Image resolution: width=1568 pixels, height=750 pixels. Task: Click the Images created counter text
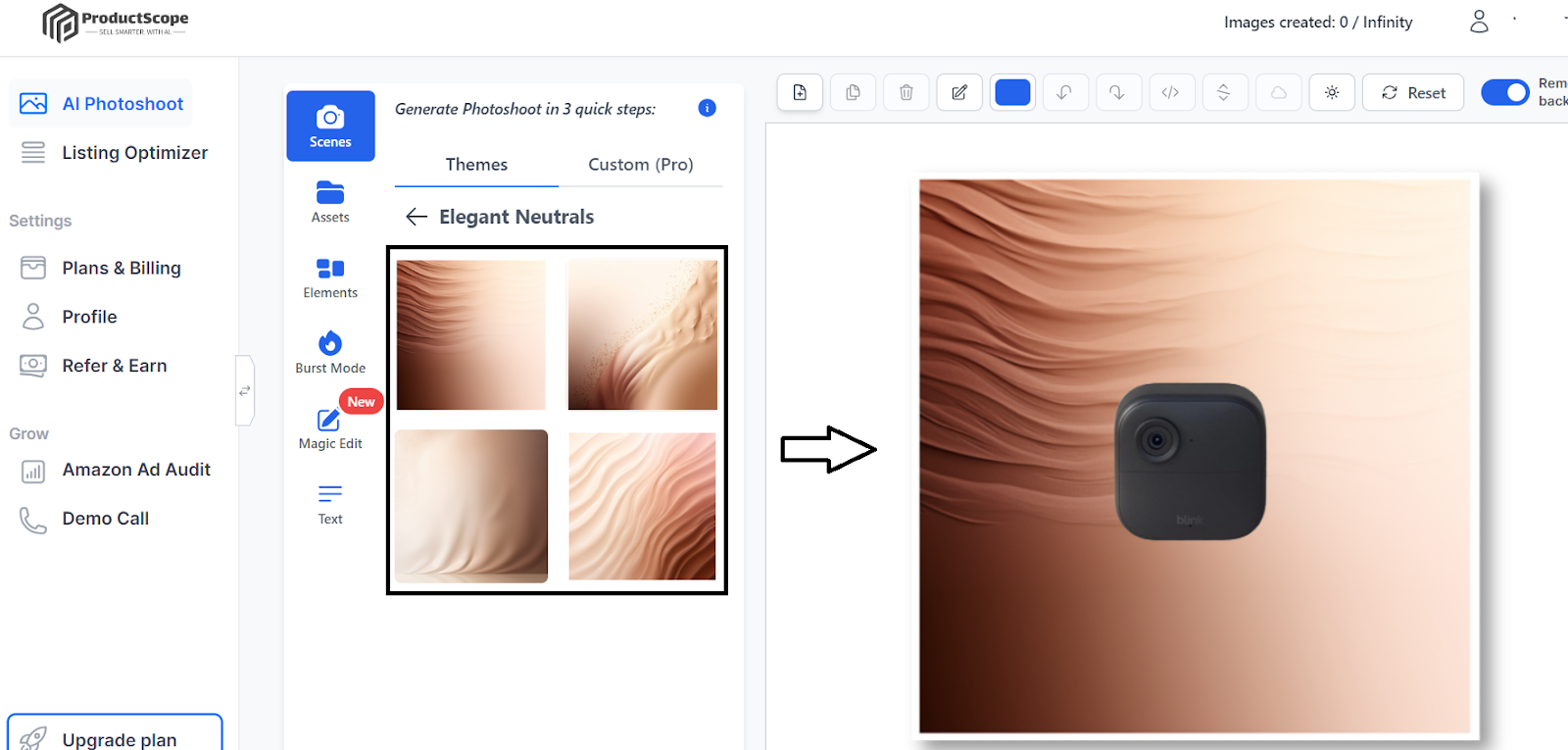click(1318, 22)
